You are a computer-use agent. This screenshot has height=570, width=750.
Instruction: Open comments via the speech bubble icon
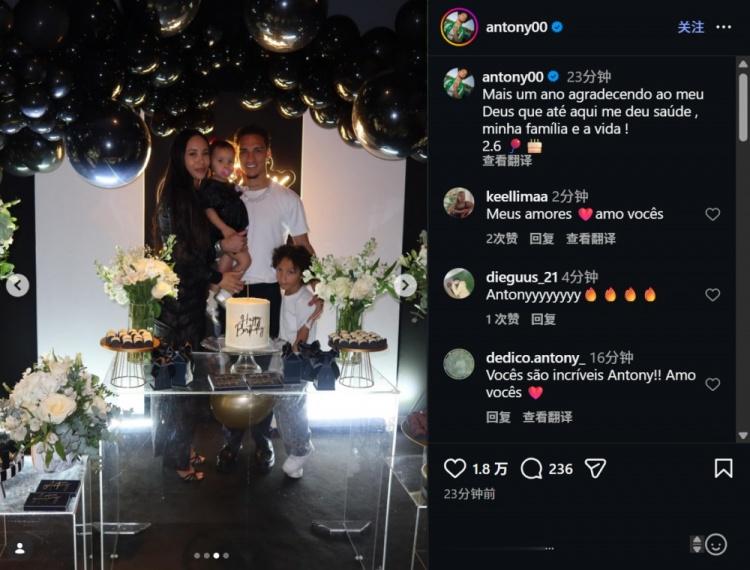531,469
